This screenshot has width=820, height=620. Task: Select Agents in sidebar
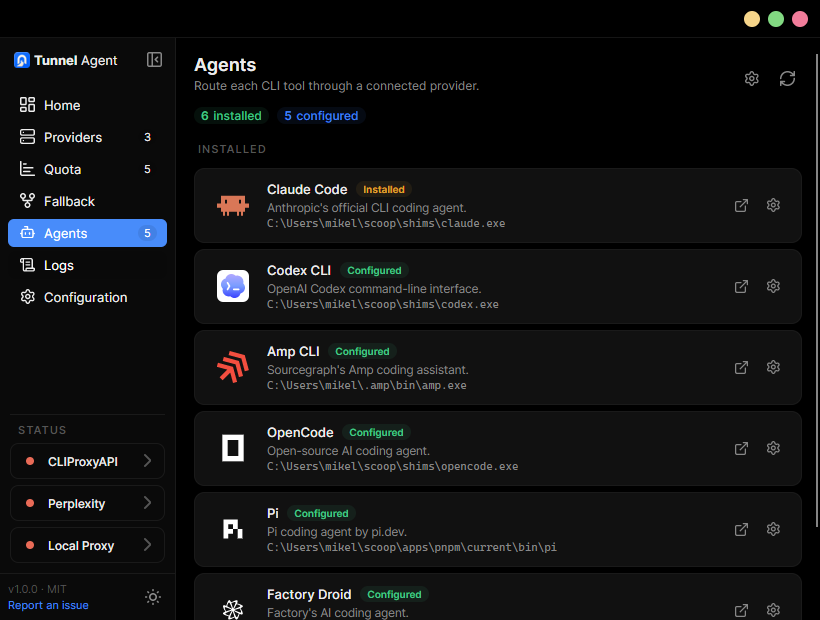(x=87, y=233)
